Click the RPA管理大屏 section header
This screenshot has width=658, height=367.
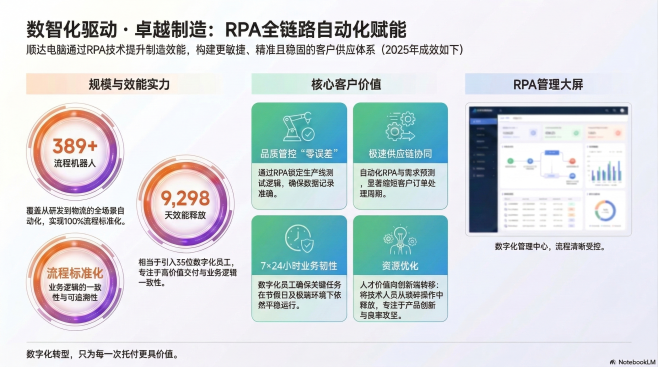click(x=548, y=84)
